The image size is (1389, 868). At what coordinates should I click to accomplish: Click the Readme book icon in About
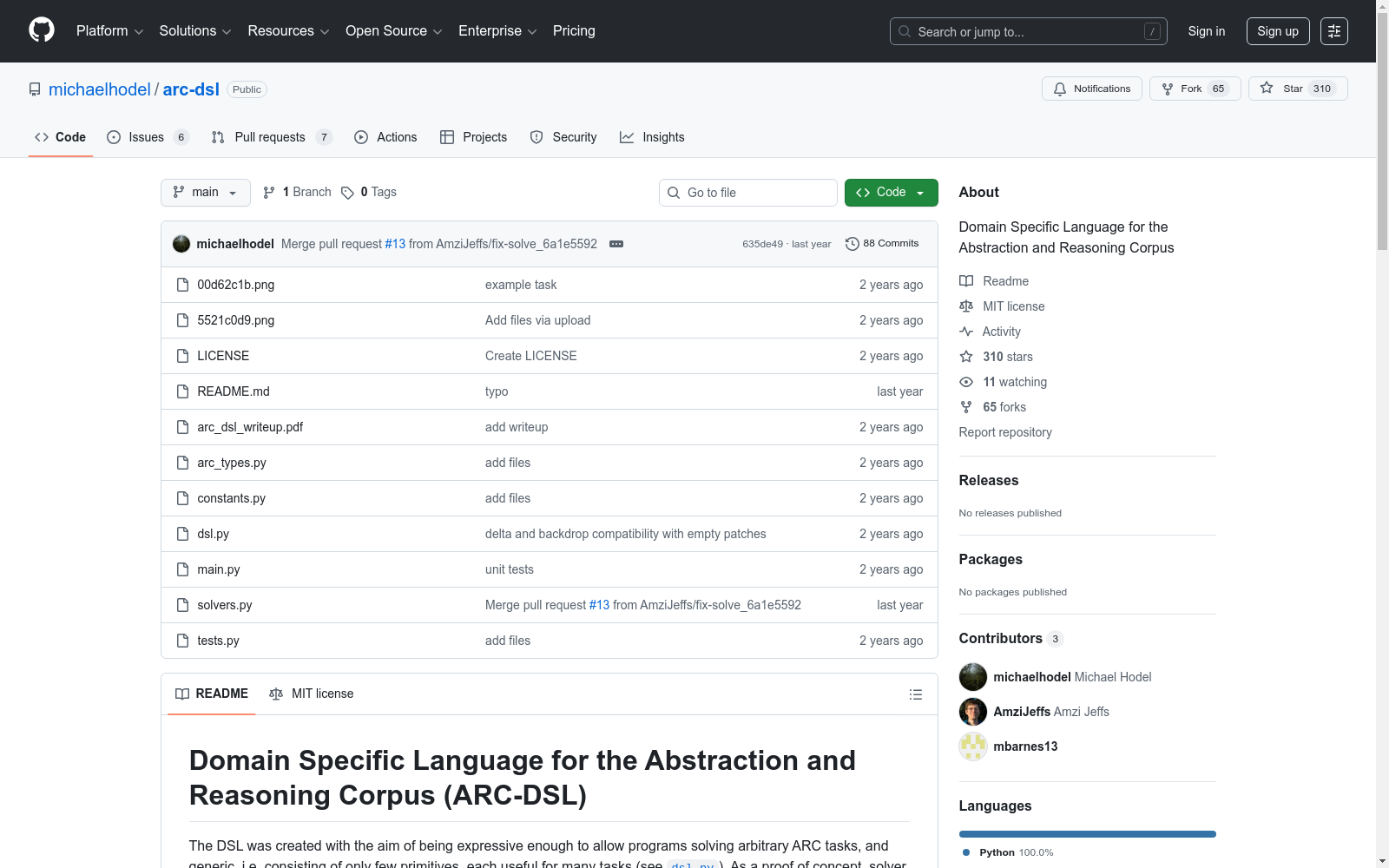click(966, 281)
